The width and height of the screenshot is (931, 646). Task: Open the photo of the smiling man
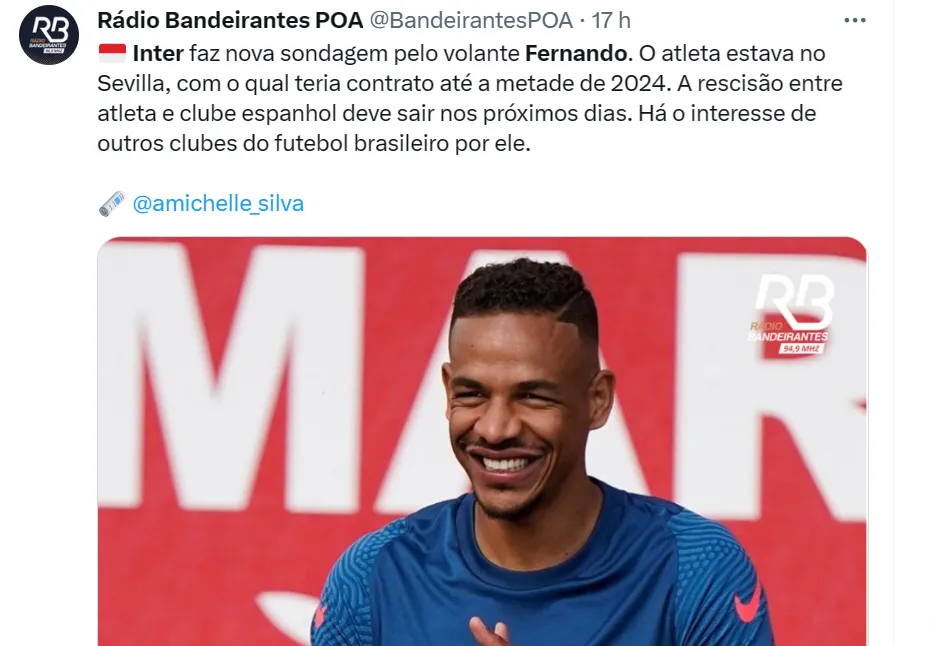point(482,441)
